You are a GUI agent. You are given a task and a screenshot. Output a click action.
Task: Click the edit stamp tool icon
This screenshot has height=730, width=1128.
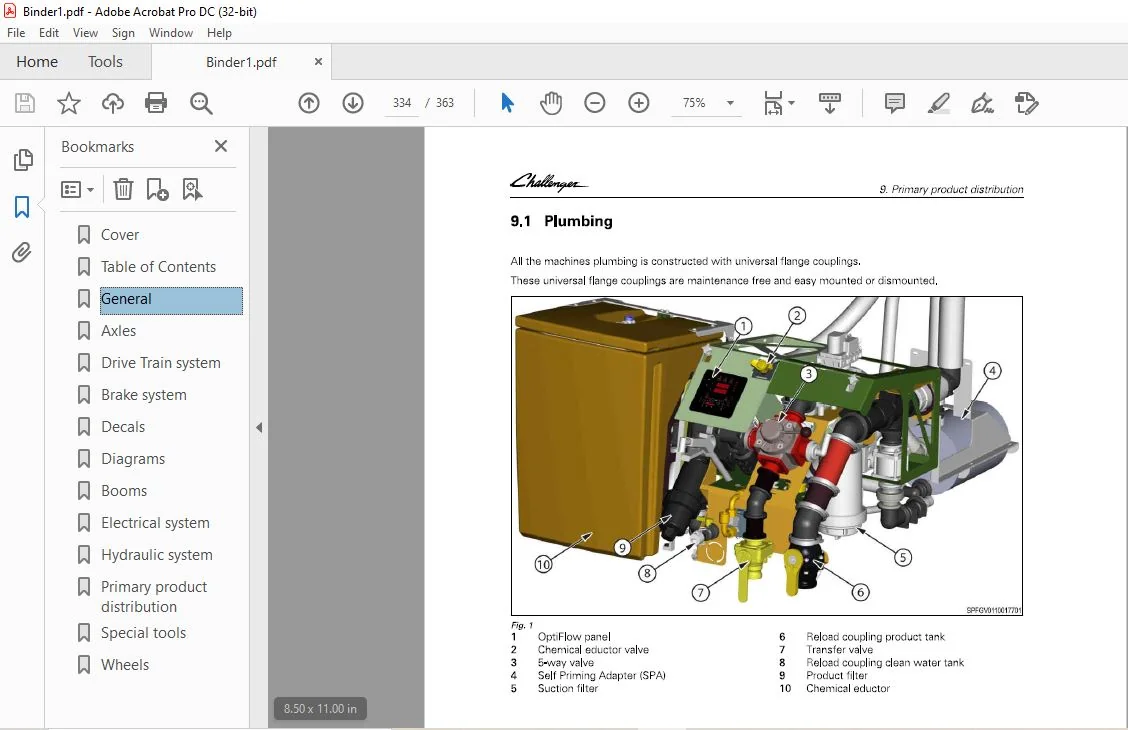(x=1027, y=103)
